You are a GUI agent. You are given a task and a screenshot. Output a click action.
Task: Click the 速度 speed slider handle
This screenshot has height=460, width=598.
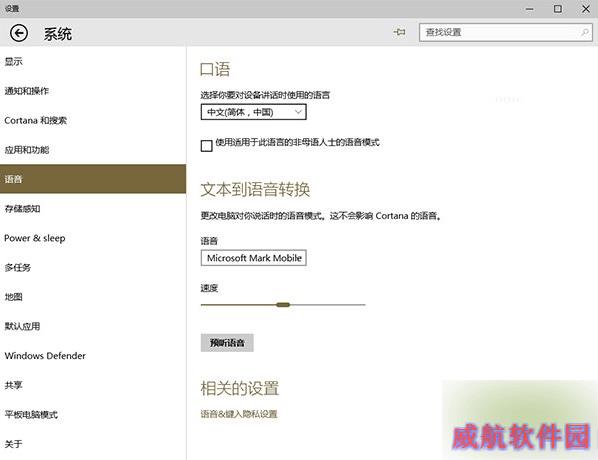tap(283, 304)
